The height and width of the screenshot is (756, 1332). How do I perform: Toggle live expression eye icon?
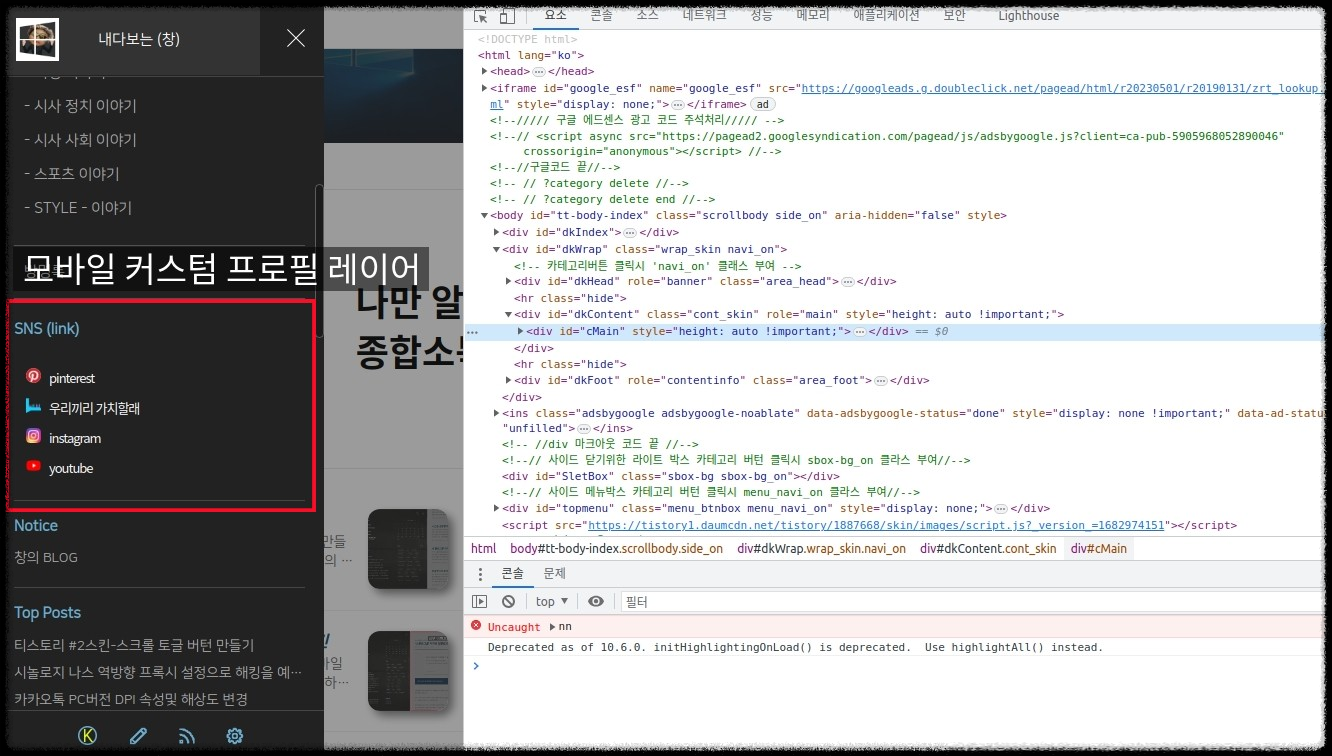click(x=596, y=601)
